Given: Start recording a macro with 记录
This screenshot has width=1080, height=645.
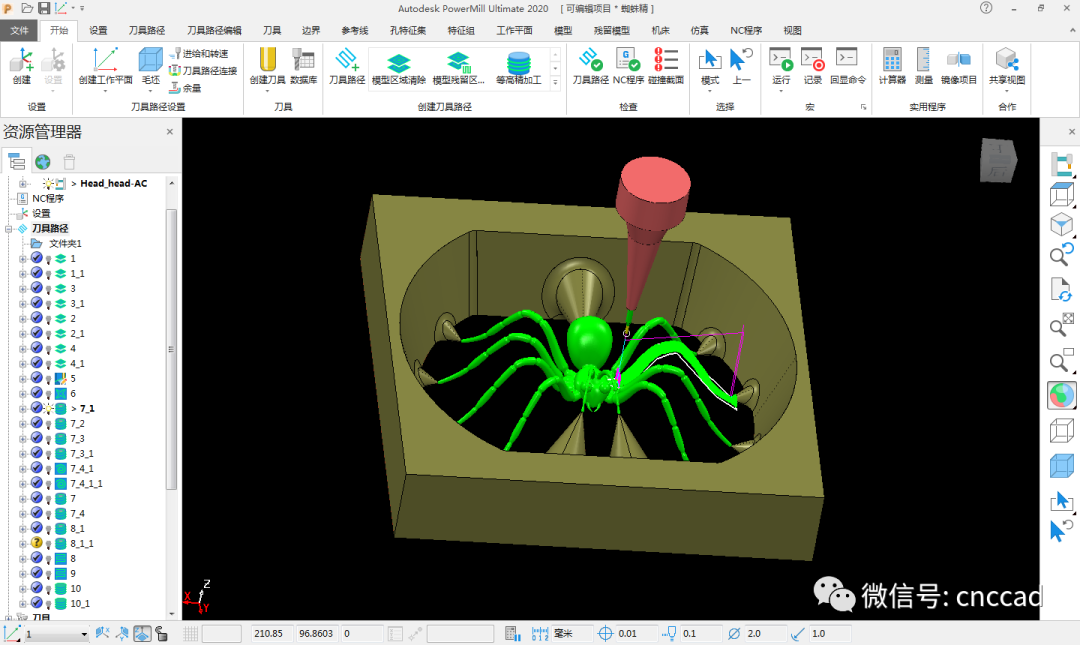Looking at the screenshot, I should point(813,66).
